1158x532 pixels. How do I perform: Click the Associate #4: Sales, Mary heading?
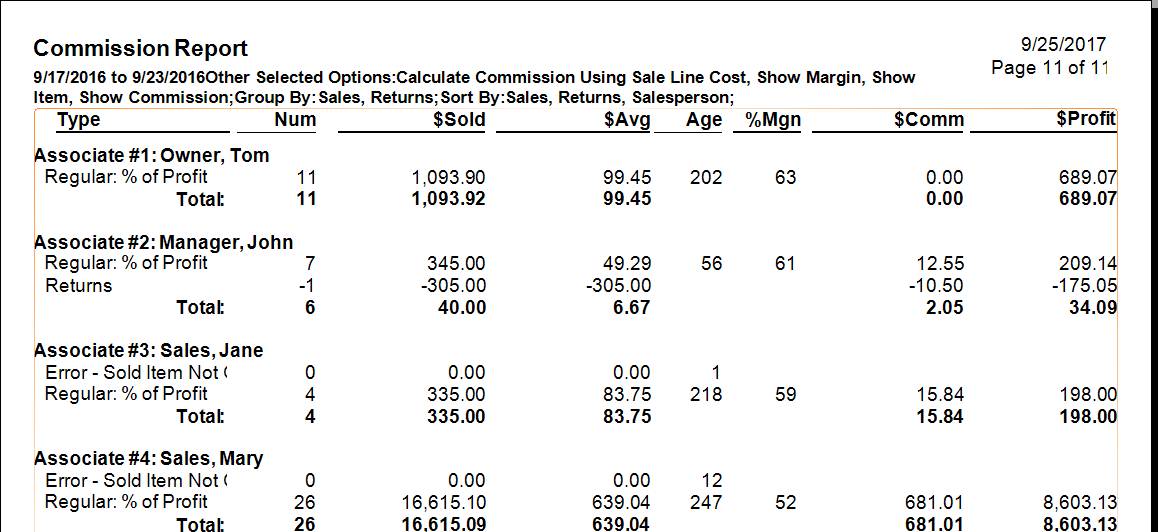click(x=149, y=458)
